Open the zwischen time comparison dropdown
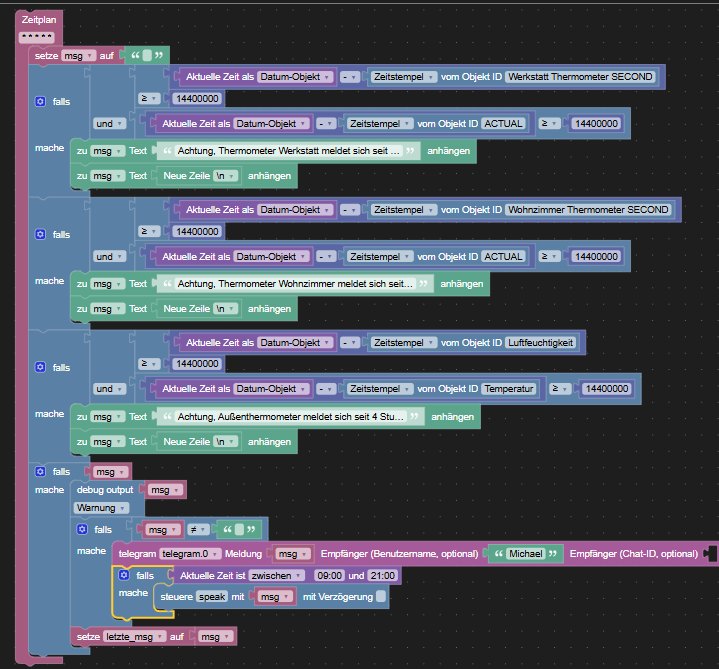Screen dimensions: 719x669 [277, 575]
